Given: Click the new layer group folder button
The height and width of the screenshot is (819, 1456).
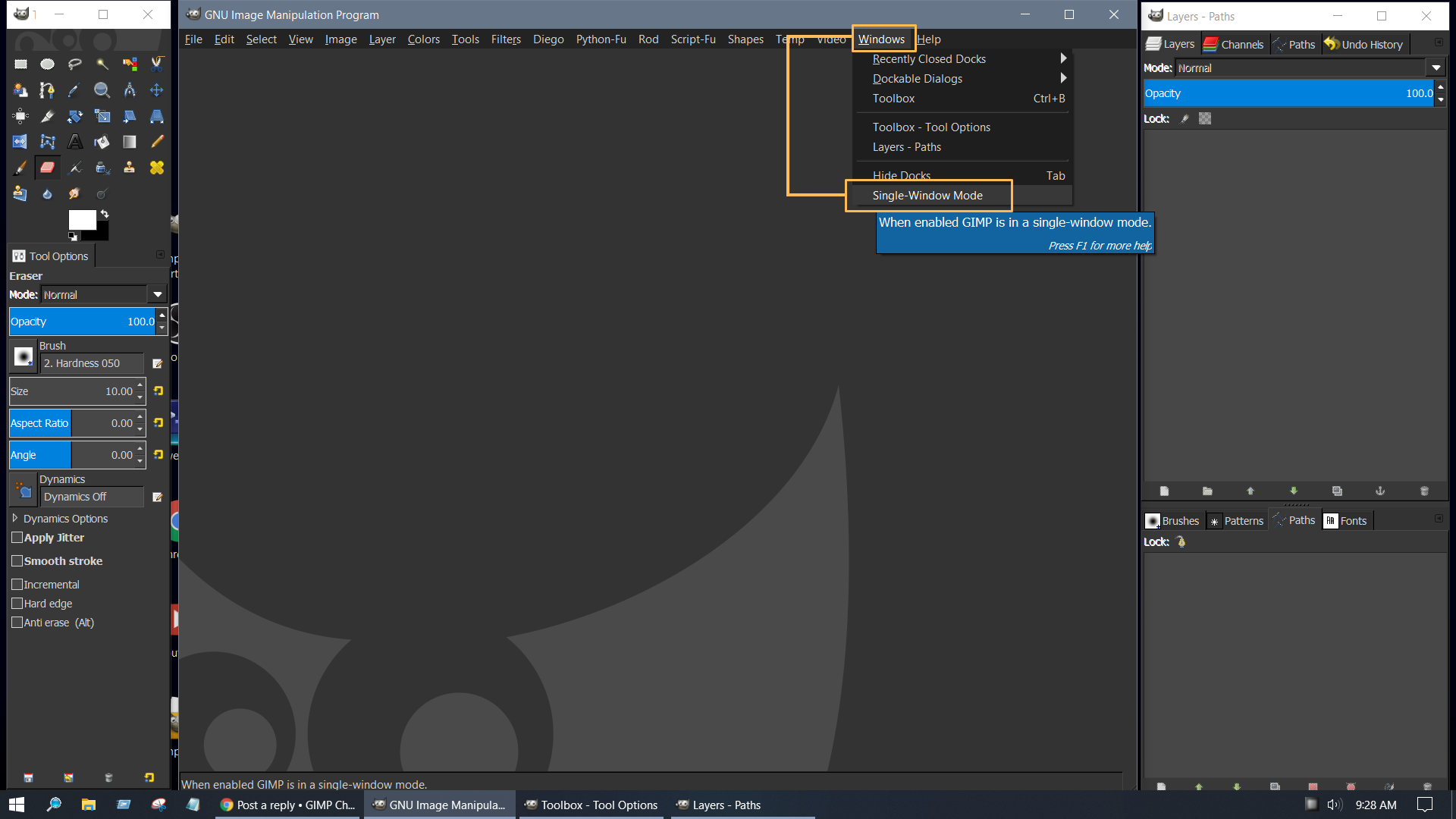Looking at the screenshot, I should [1207, 491].
